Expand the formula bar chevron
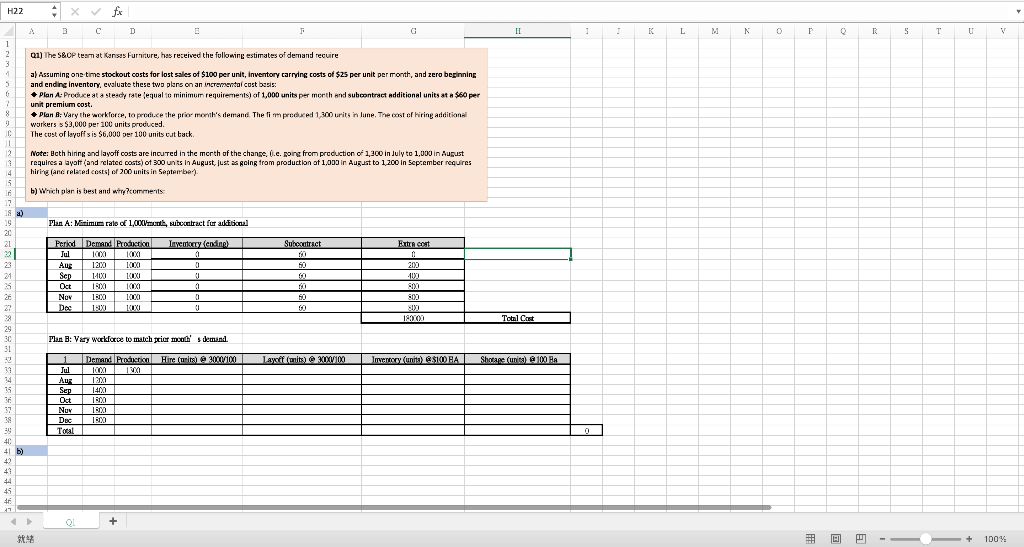The height and width of the screenshot is (547, 1024). pos(1016,11)
